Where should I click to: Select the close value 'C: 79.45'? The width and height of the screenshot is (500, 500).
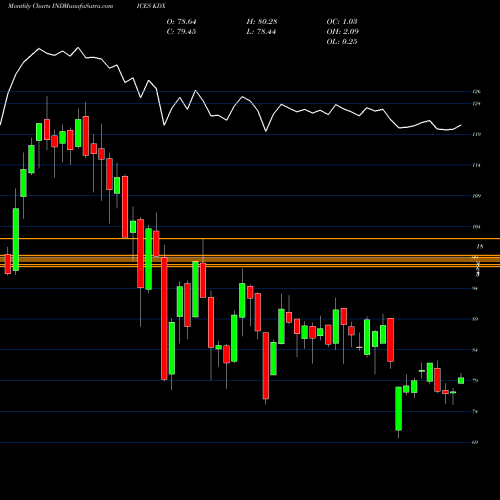[182, 32]
